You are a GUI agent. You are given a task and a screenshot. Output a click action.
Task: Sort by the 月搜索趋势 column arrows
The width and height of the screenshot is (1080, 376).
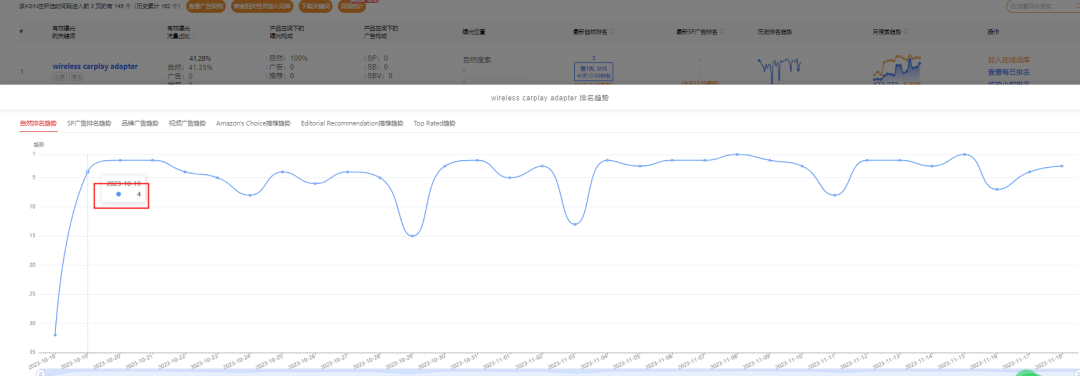tap(905, 32)
